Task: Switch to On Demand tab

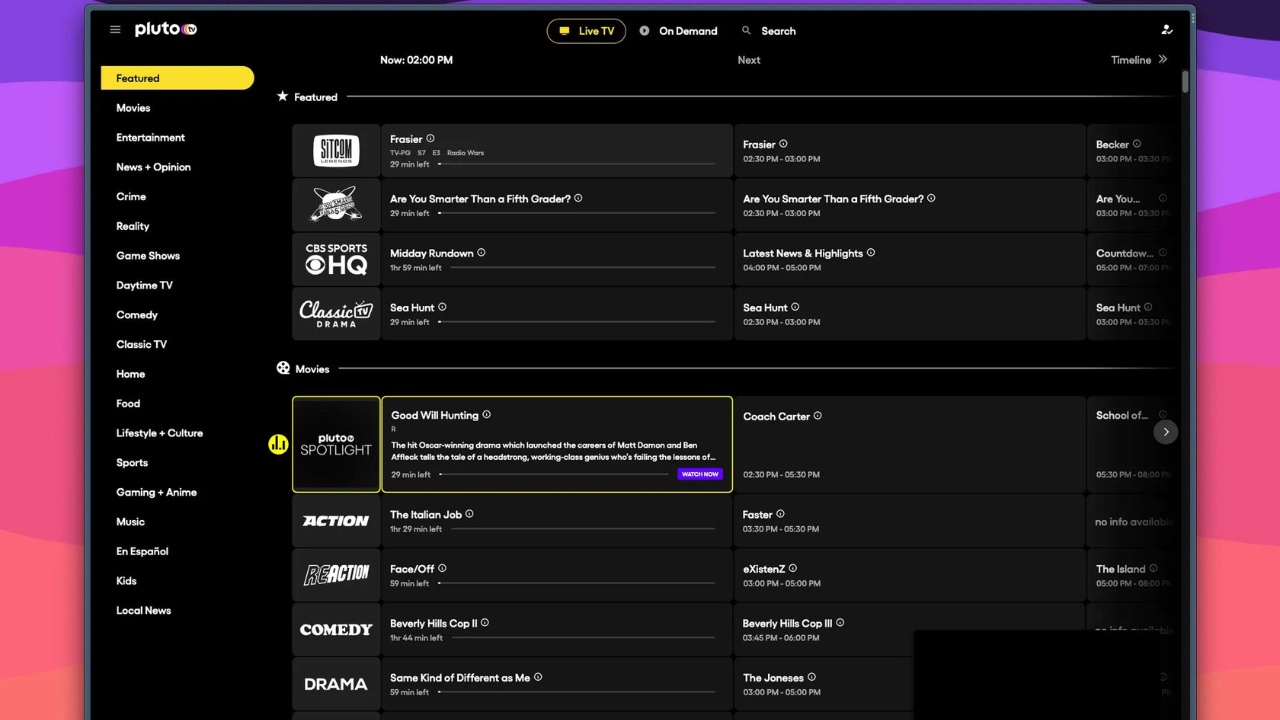Action: [678, 31]
